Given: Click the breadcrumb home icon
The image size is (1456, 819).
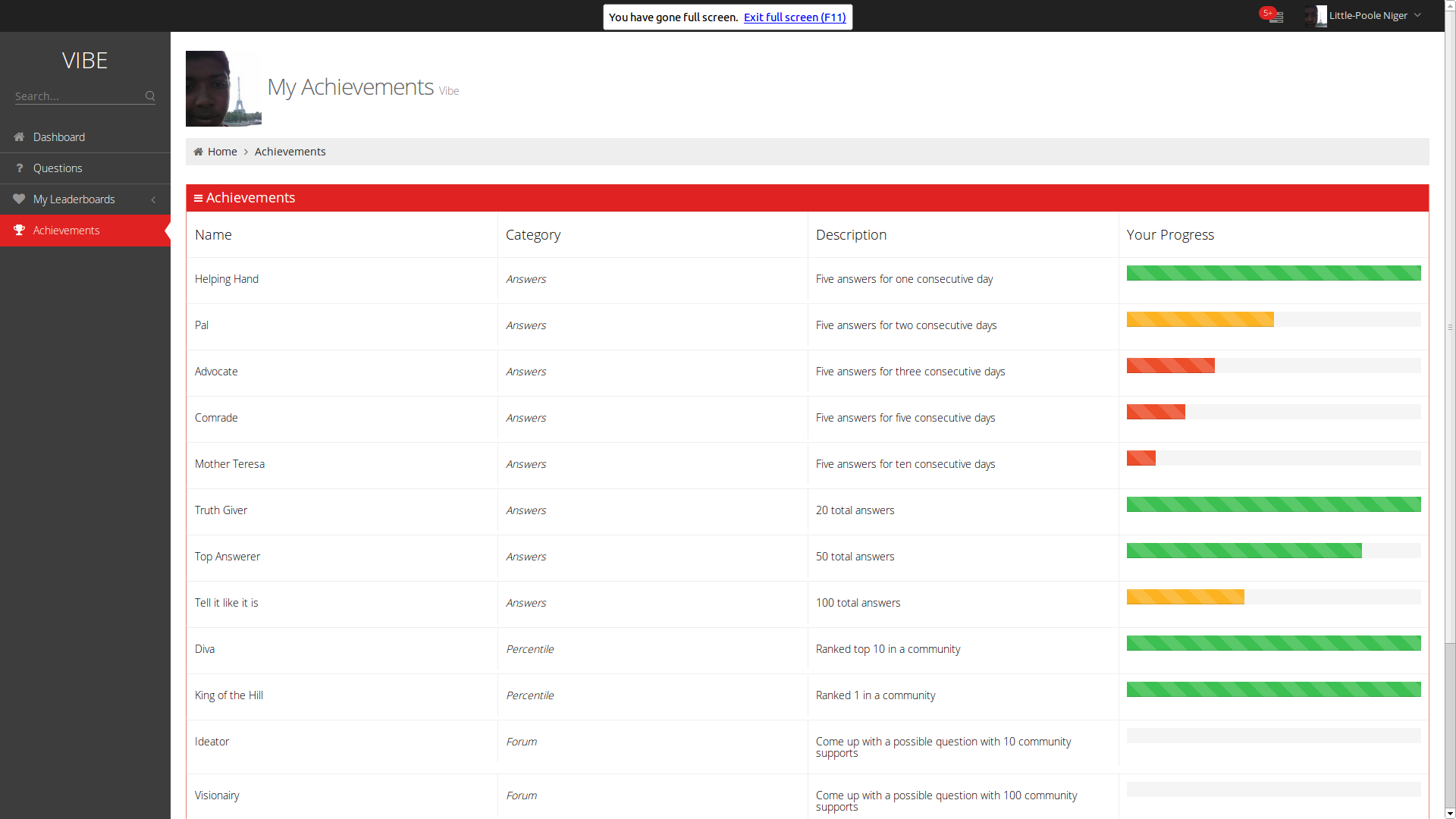Looking at the screenshot, I should tap(199, 152).
